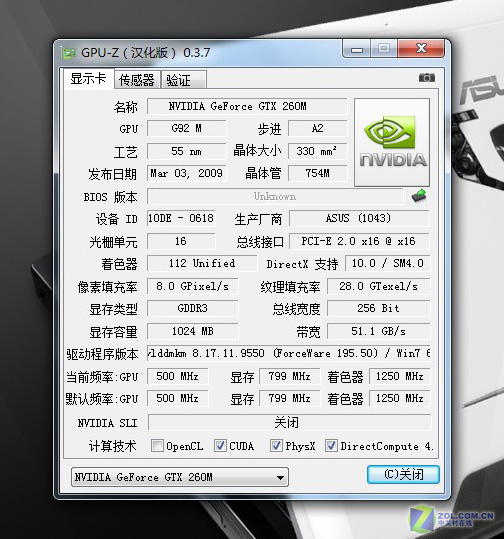504x539 pixels.
Task: Close the GPU-Z window with X
Action: (421, 48)
